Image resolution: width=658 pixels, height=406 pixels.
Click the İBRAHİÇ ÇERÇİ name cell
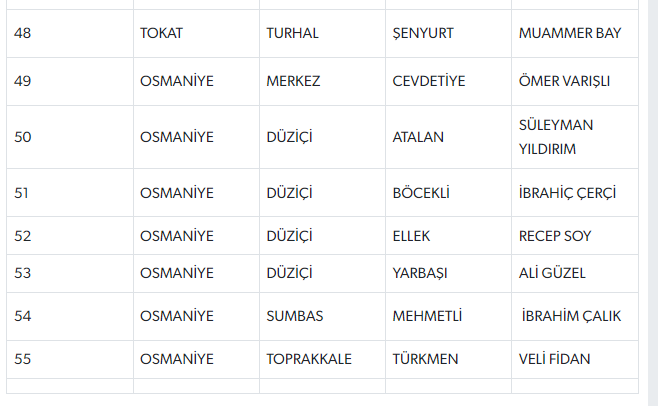click(575, 193)
